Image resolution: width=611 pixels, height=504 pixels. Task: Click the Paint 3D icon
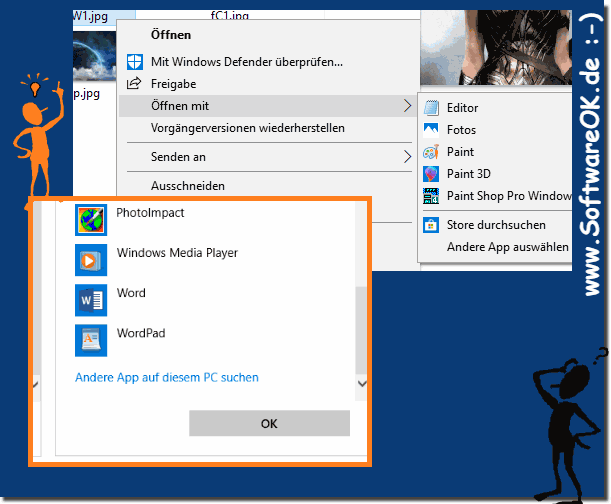431,174
